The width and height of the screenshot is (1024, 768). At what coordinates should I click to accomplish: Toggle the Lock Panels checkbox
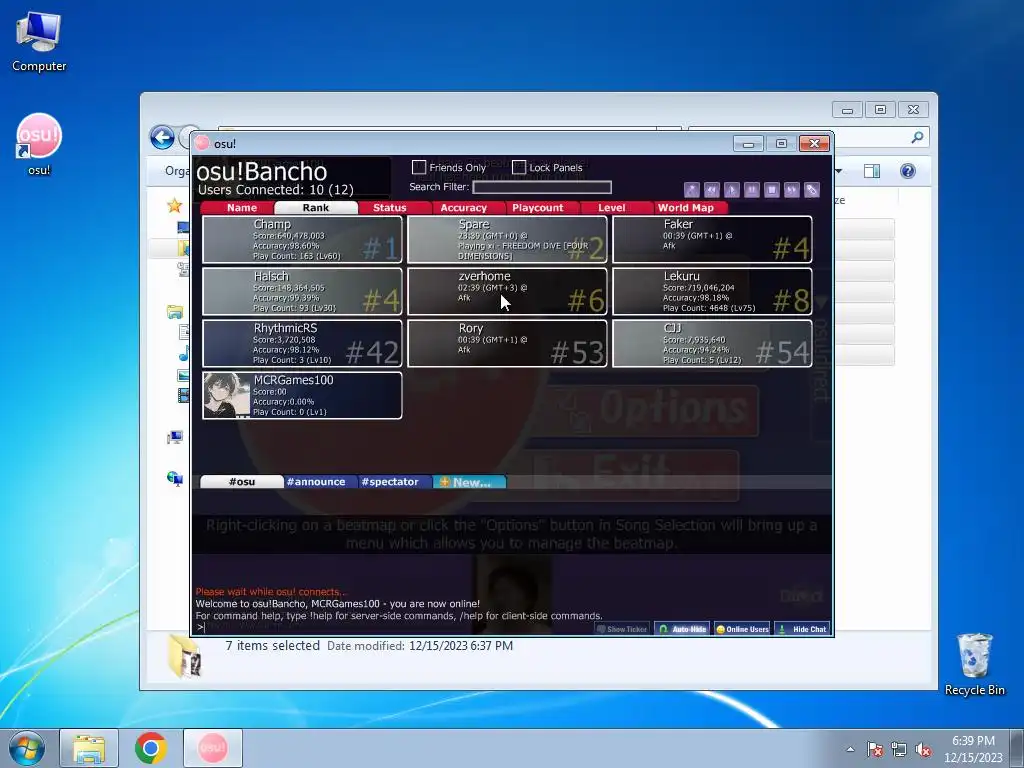click(x=519, y=168)
